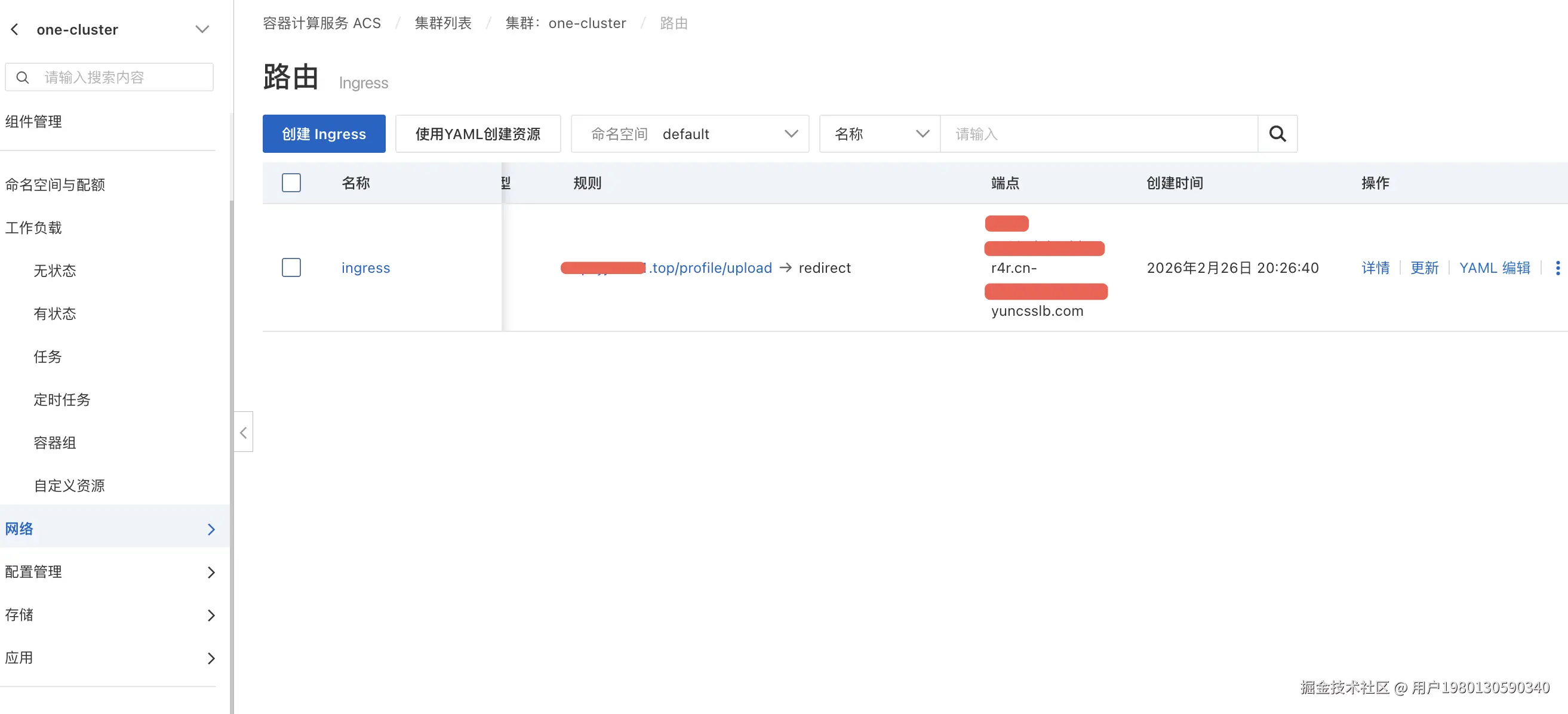Open the one-cluster switcher dropdown
1568x714 pixels.
pos(202,29)
